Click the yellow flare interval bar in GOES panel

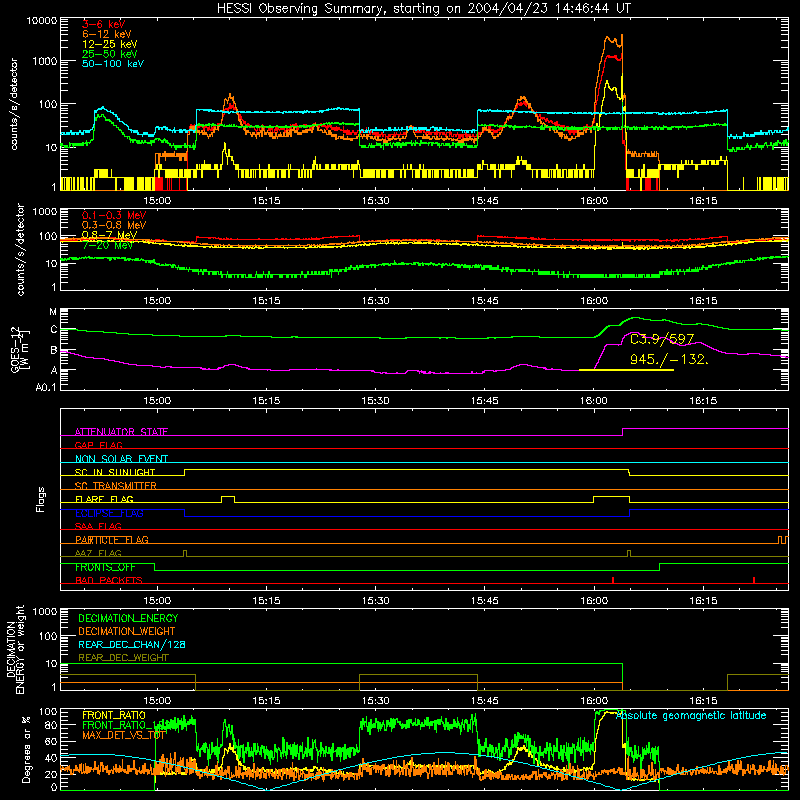coord(626,370)
